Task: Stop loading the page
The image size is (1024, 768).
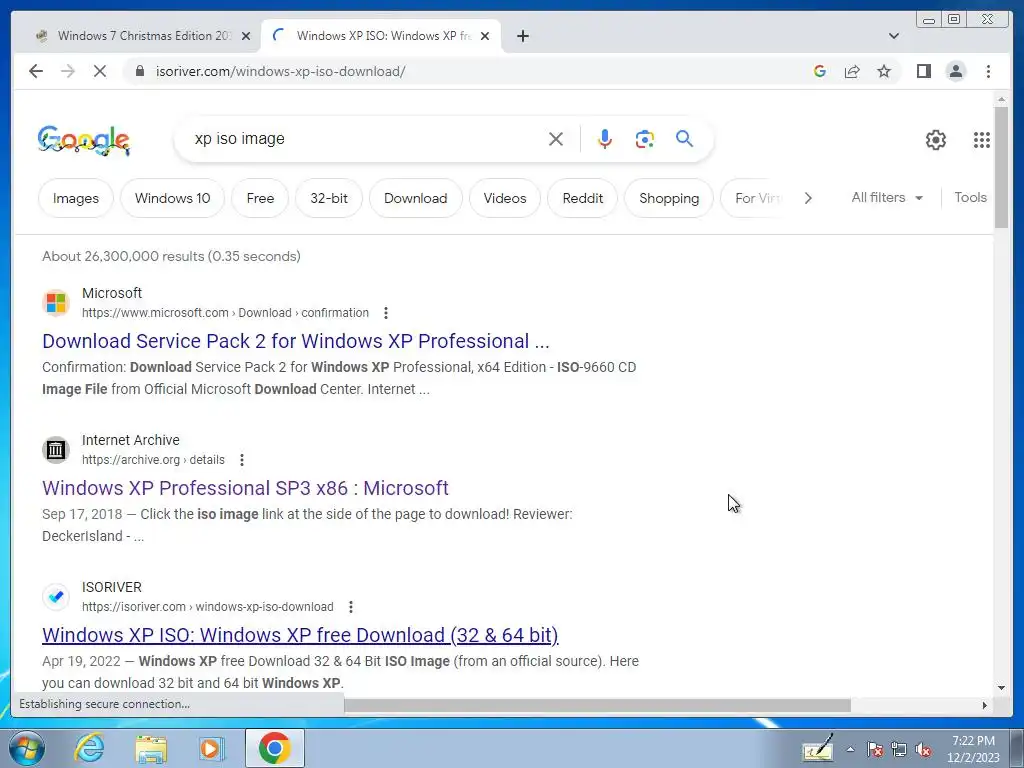Action: coord(100,71)
